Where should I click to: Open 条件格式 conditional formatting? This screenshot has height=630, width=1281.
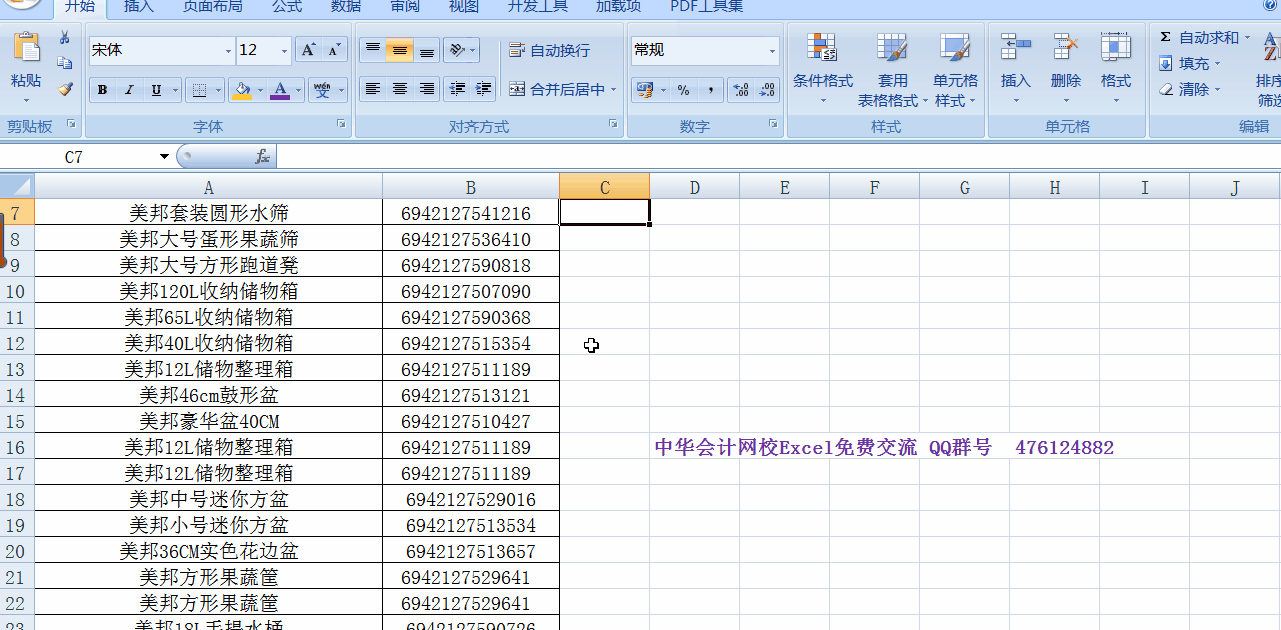pyautogui.click(x=822, y=68)
